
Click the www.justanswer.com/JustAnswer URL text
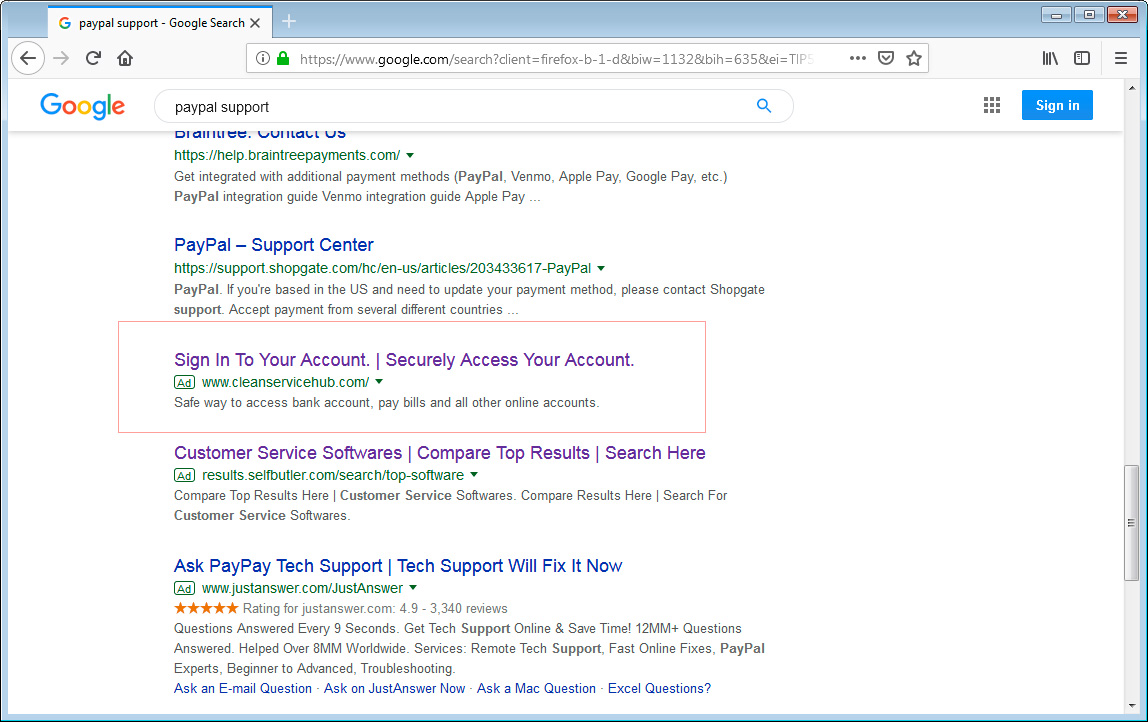tap(302, 587)
